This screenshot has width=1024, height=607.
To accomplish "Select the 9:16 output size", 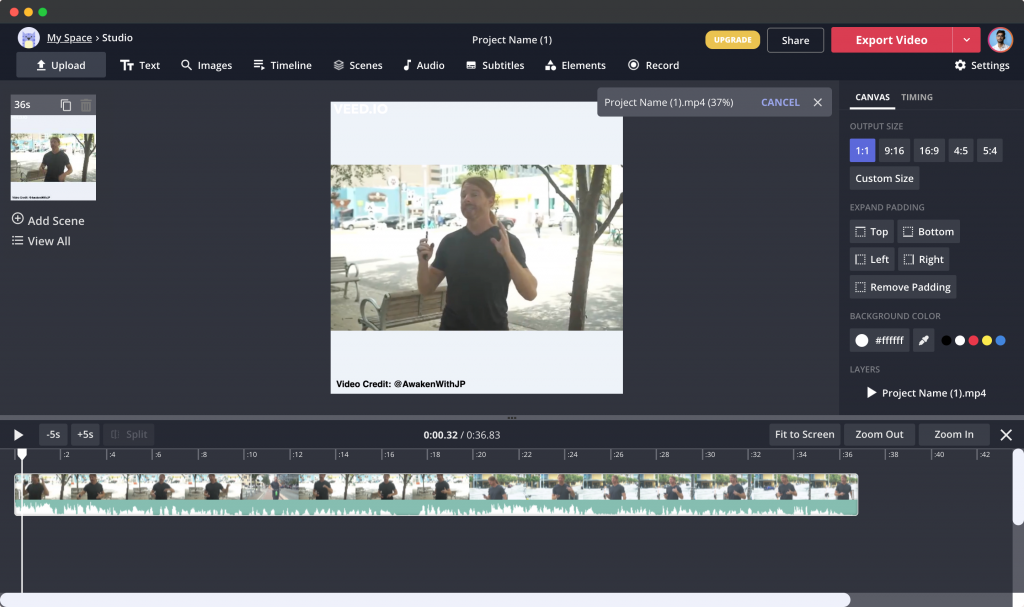I will click(894, 151).
